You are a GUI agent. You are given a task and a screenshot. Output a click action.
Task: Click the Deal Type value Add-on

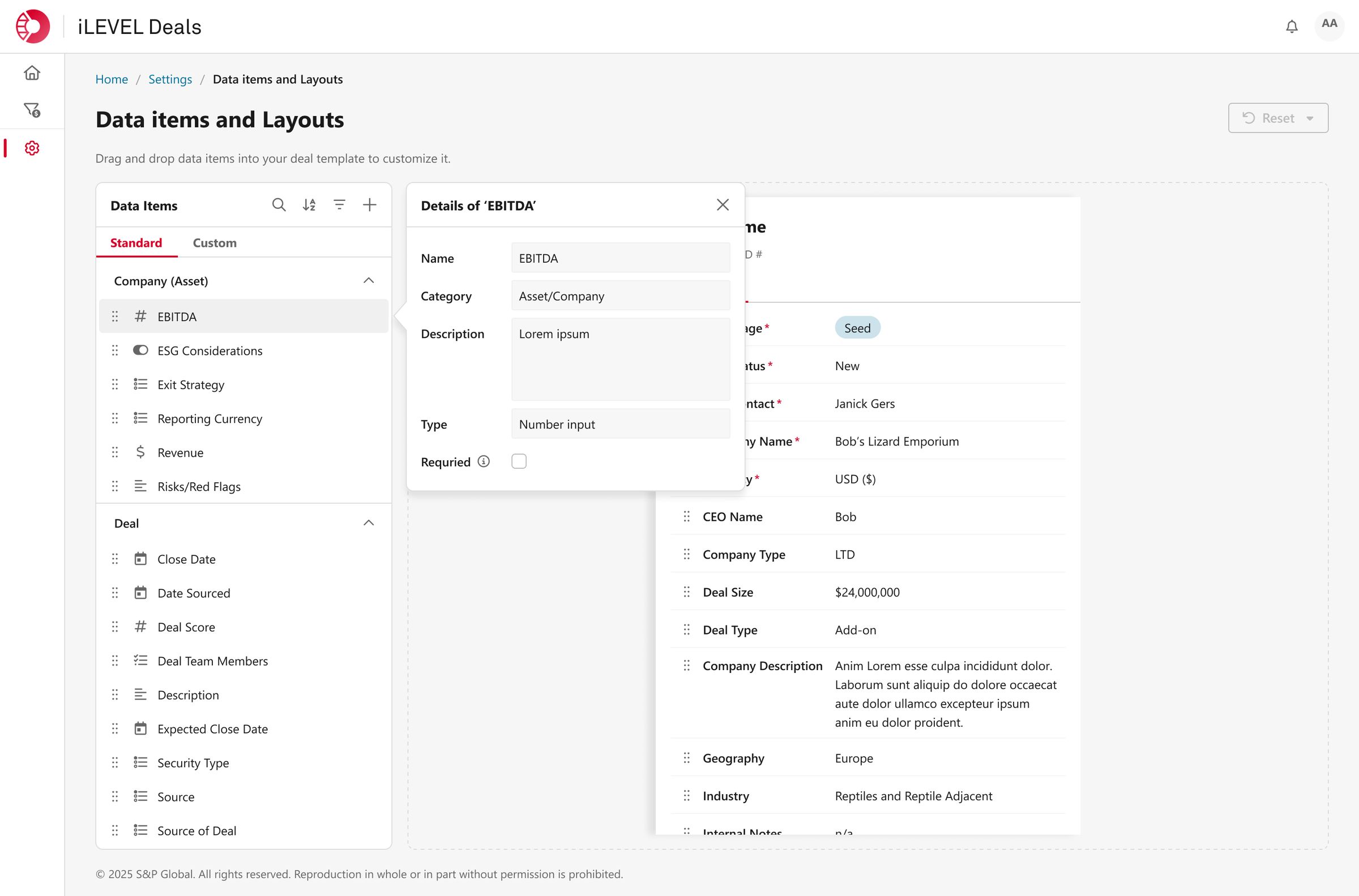[855, 630]
